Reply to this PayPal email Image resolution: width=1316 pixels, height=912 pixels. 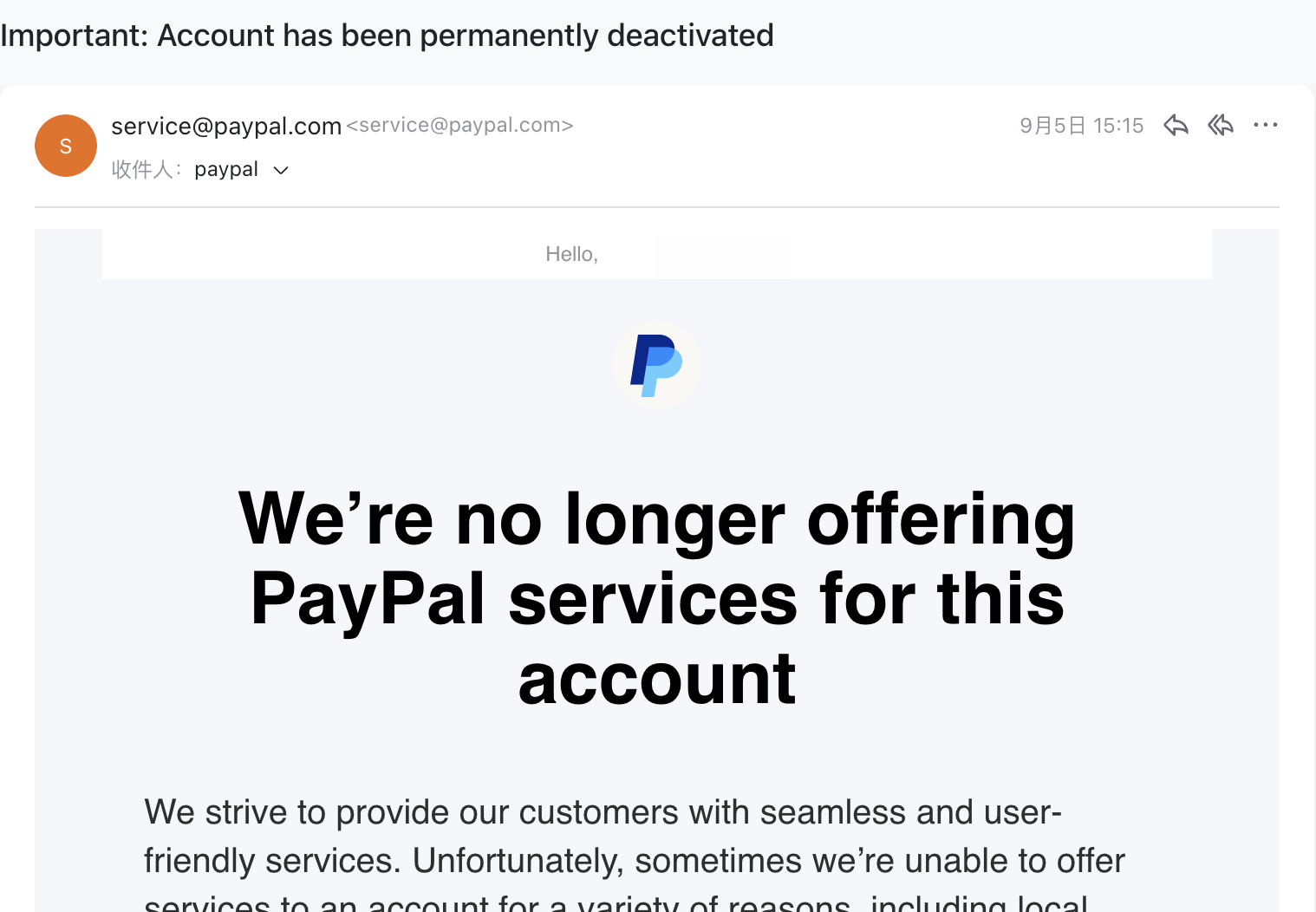[x=1176, y=126]
